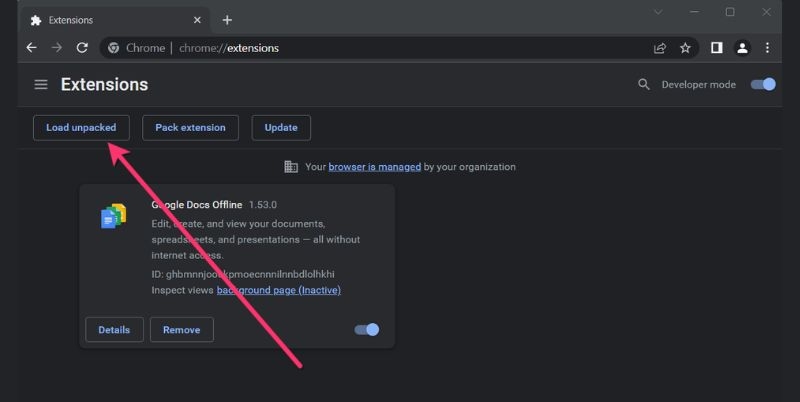Image resolution: width=800 pixels, height=402 pixels.
Task: Expand the tab search chevron
Action: (658, 12)
